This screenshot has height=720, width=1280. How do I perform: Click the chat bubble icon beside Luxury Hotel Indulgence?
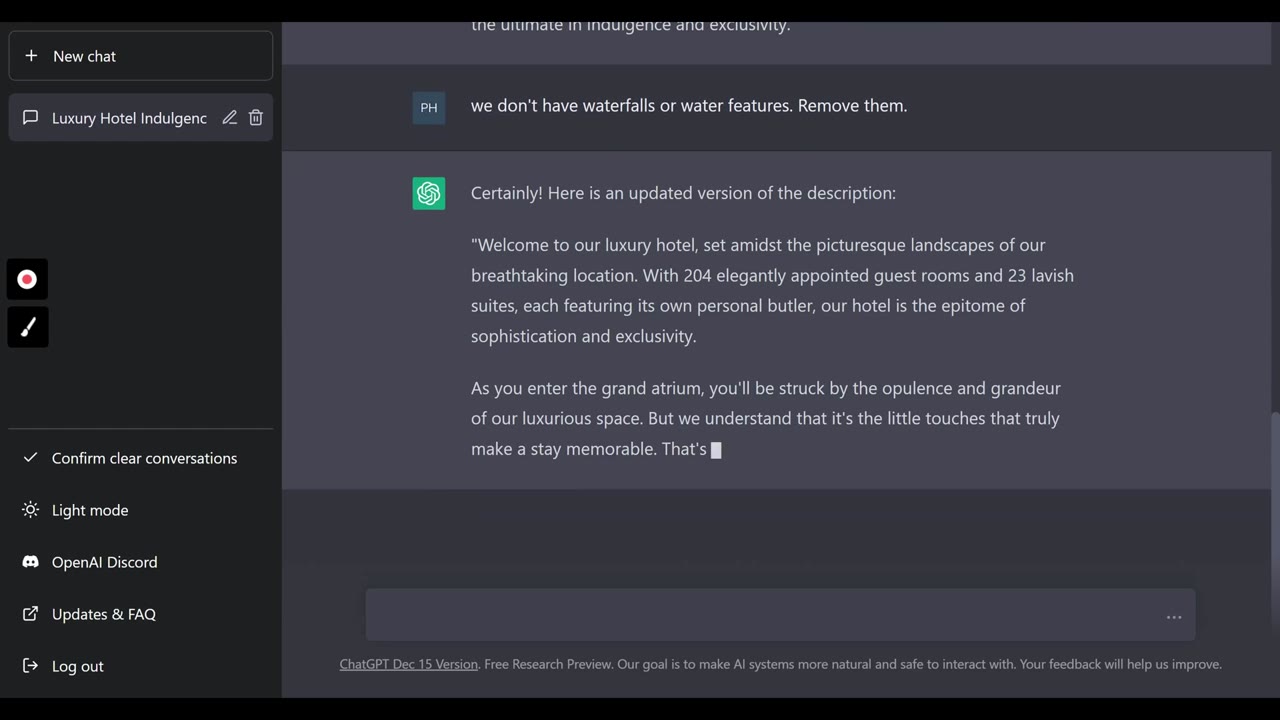pos(30,117)
